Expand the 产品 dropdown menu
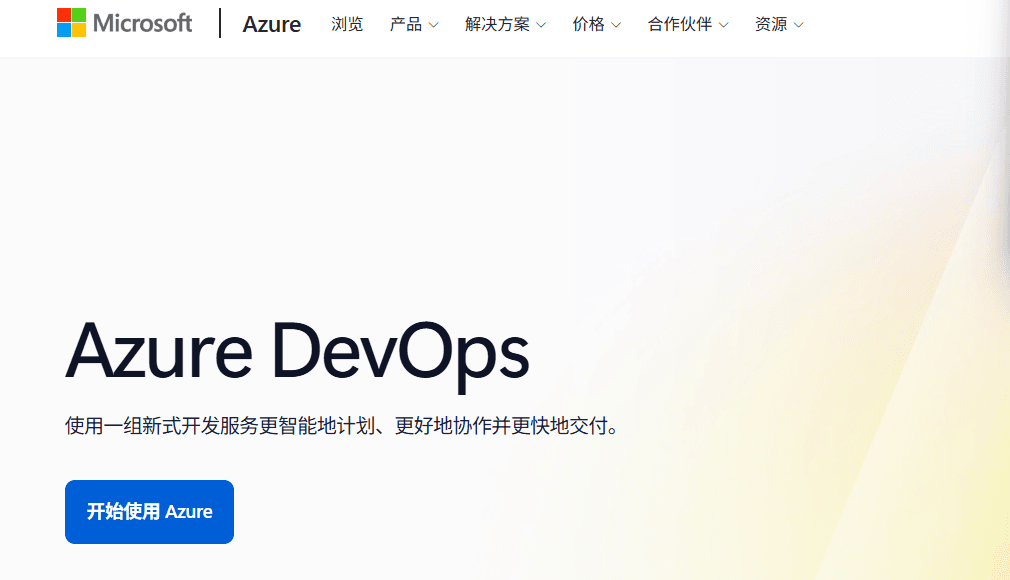Viewport: 1010px width, 580px height. click(414, 24)
